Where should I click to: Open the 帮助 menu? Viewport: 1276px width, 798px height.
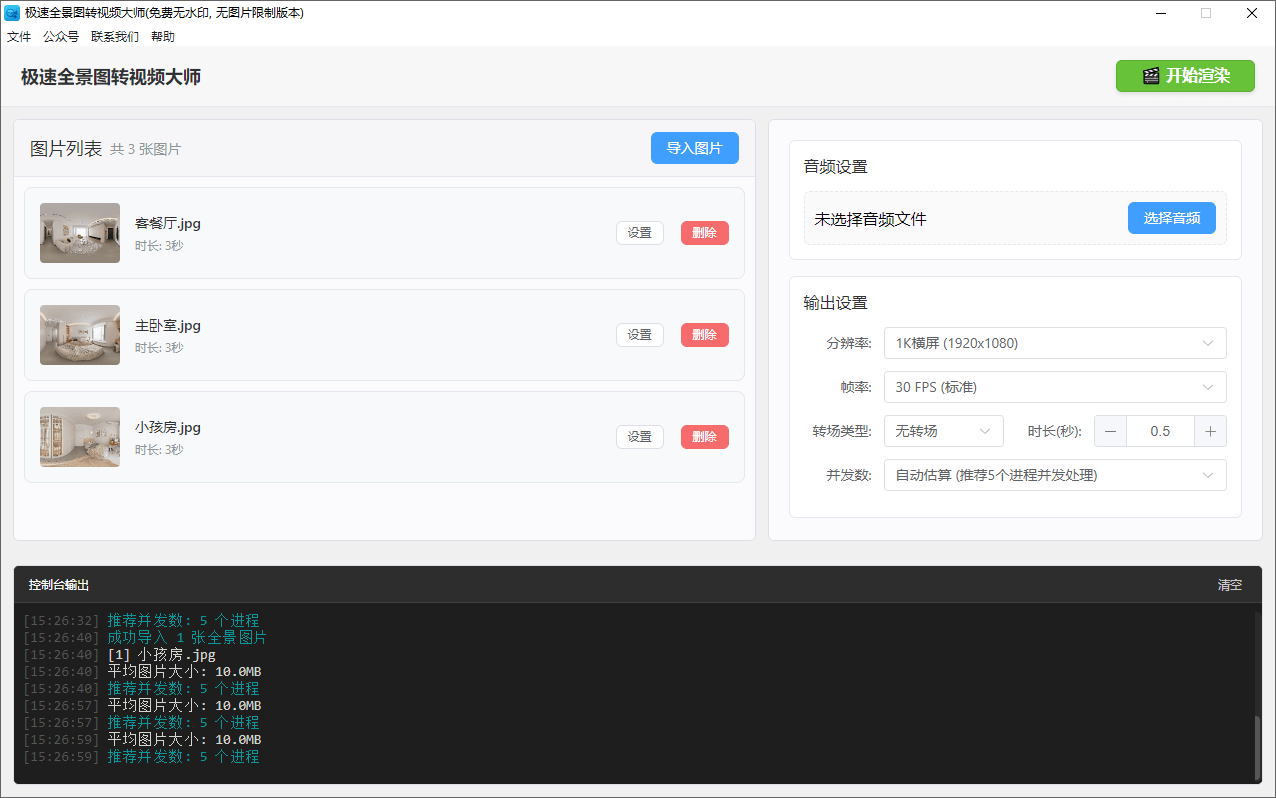click(x=163, y=37)
